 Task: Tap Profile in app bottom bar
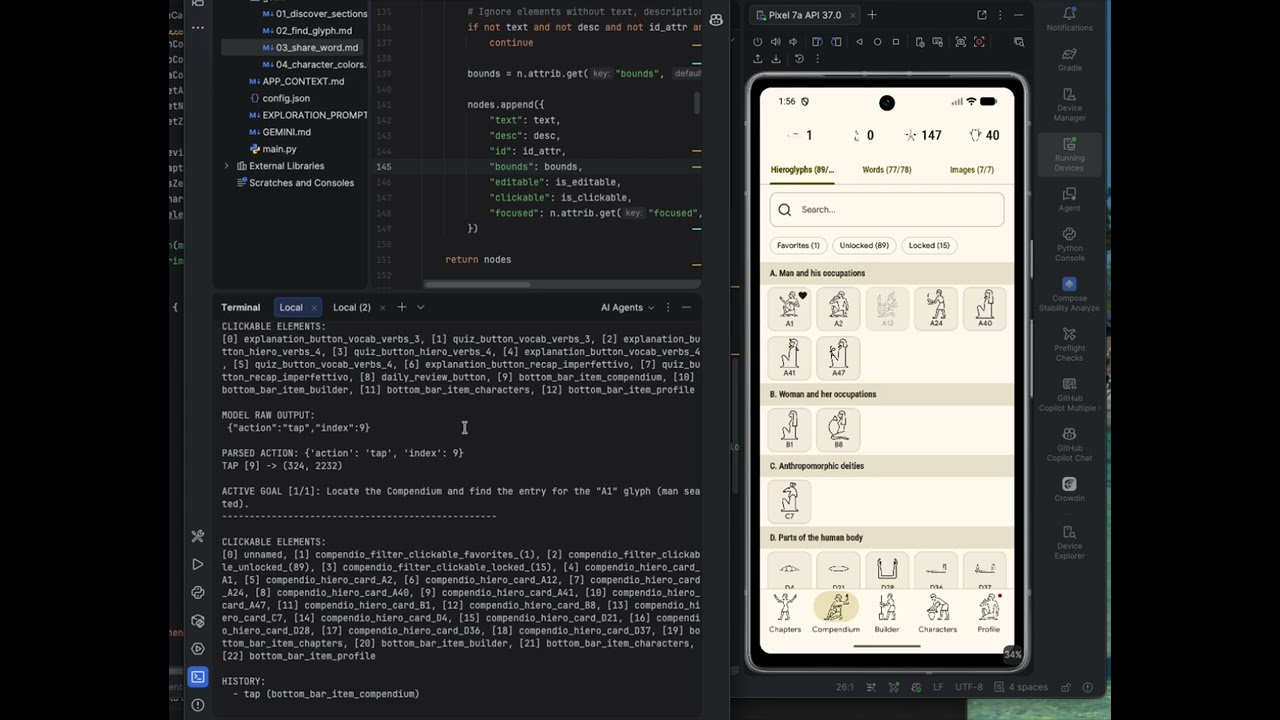(988, 614)
